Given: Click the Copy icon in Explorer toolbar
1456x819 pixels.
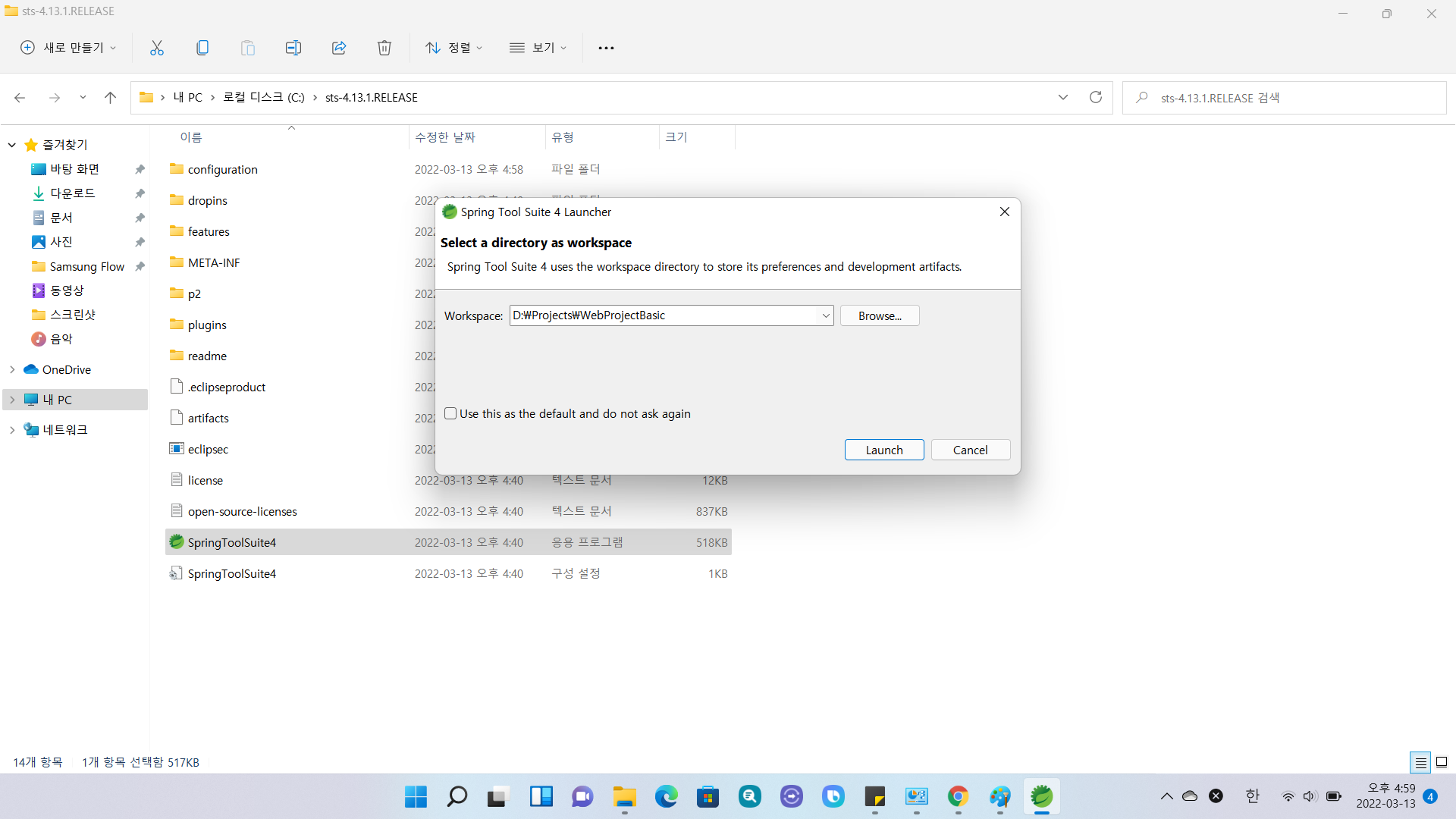Looking at the screenshot, I should 202,48.
